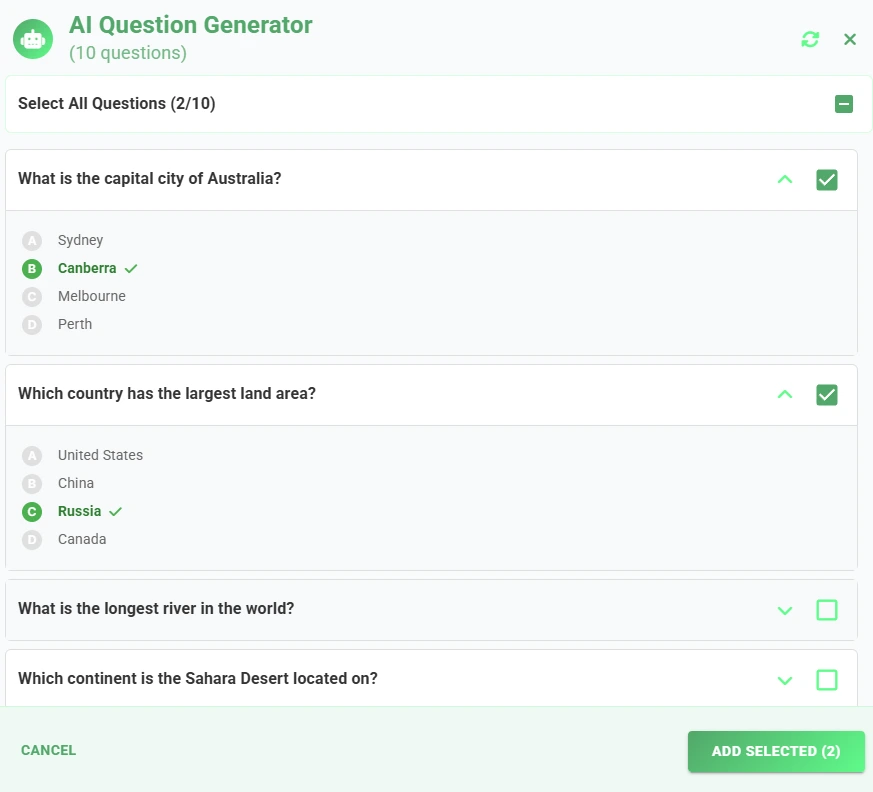Click option A circle next to Sydney
Screen dimensions: 873x792
click(x=32, y=241)
